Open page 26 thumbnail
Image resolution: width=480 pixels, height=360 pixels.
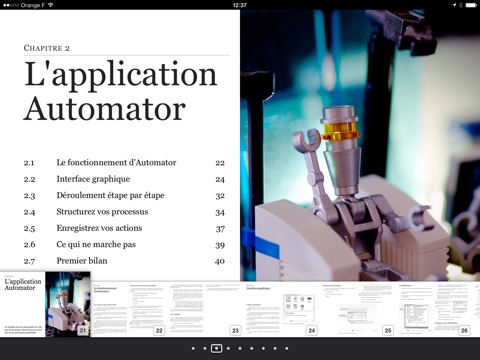[x=434, y=309]
